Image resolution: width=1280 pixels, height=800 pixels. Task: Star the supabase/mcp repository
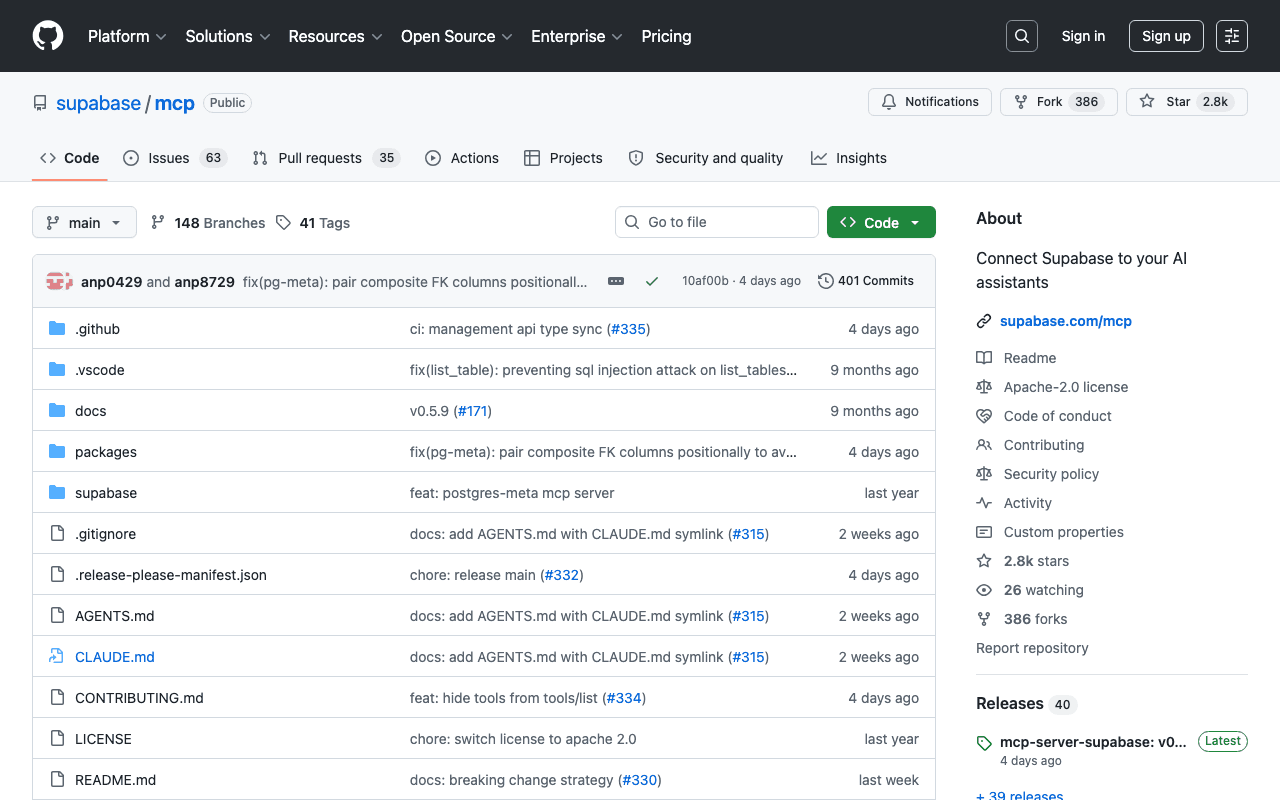coord(1186,102)
